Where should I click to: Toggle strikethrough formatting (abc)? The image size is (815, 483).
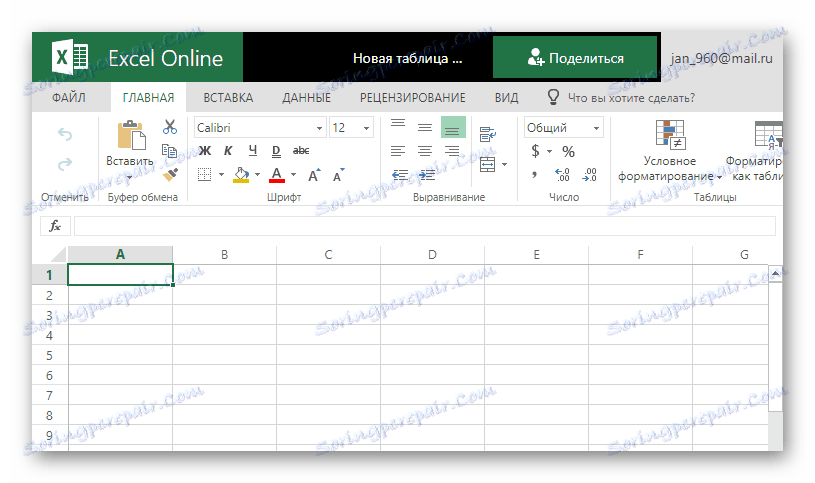coord(301,151)
